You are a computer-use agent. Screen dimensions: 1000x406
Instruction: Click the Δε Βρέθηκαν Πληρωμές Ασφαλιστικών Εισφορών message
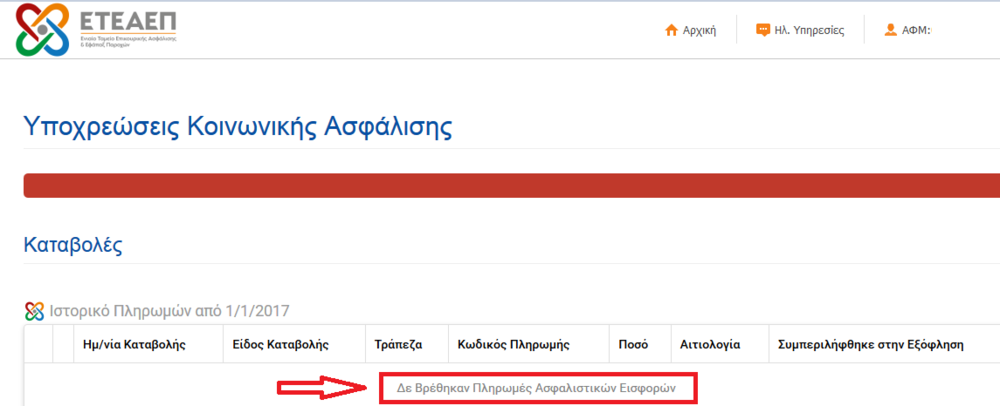(x=537, y=387)
